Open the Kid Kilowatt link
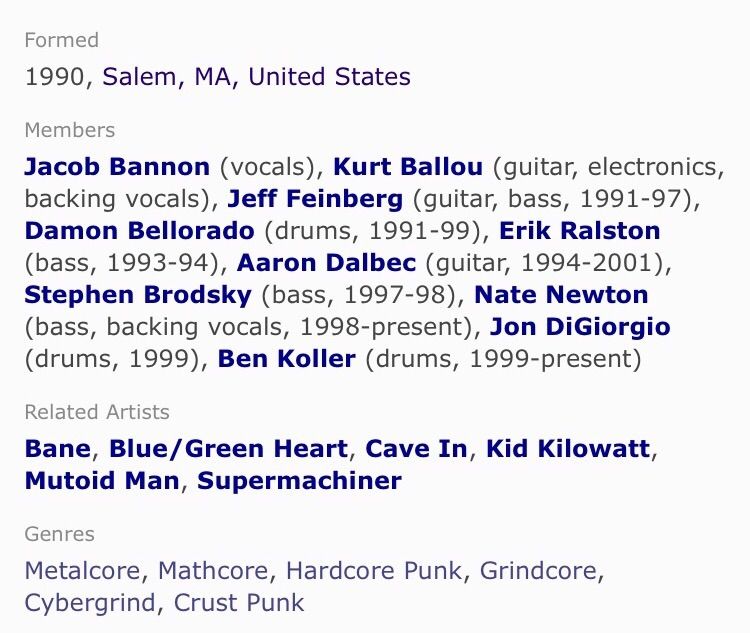The width and height of the screenshot is (750, 633). pyautogui.click(x=568, y=449)
